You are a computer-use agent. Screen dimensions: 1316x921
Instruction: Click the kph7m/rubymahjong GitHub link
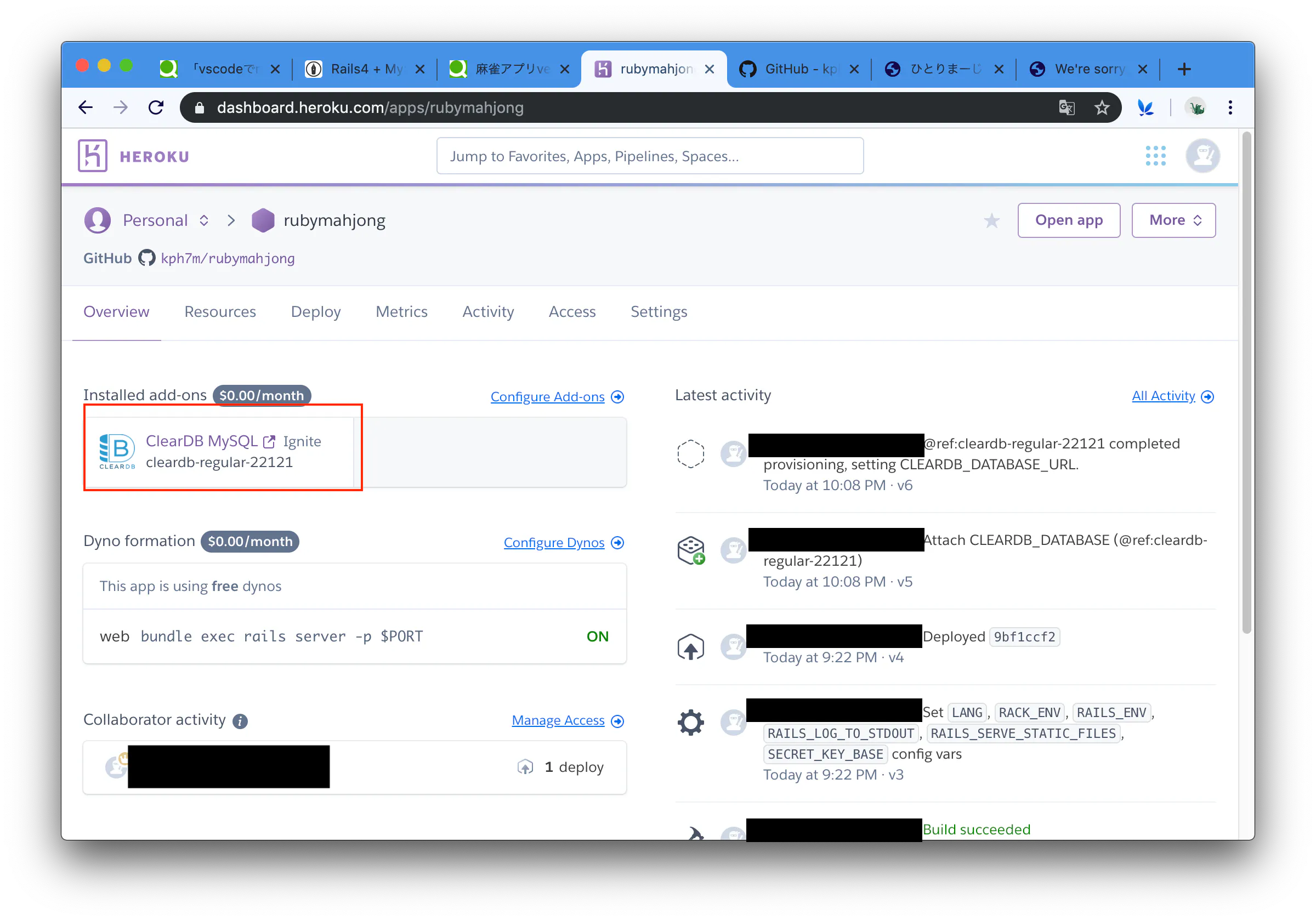click(x=228, y=258)
